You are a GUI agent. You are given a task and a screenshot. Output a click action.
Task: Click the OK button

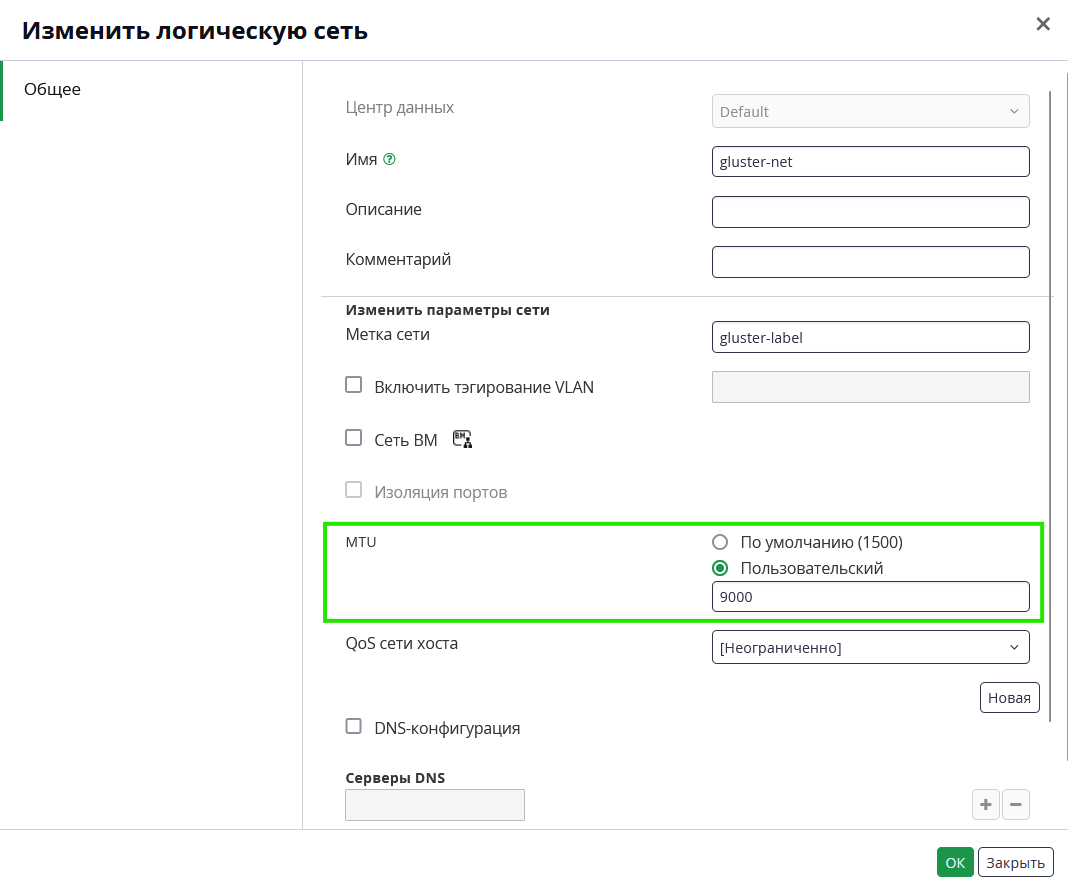[955, 863]
